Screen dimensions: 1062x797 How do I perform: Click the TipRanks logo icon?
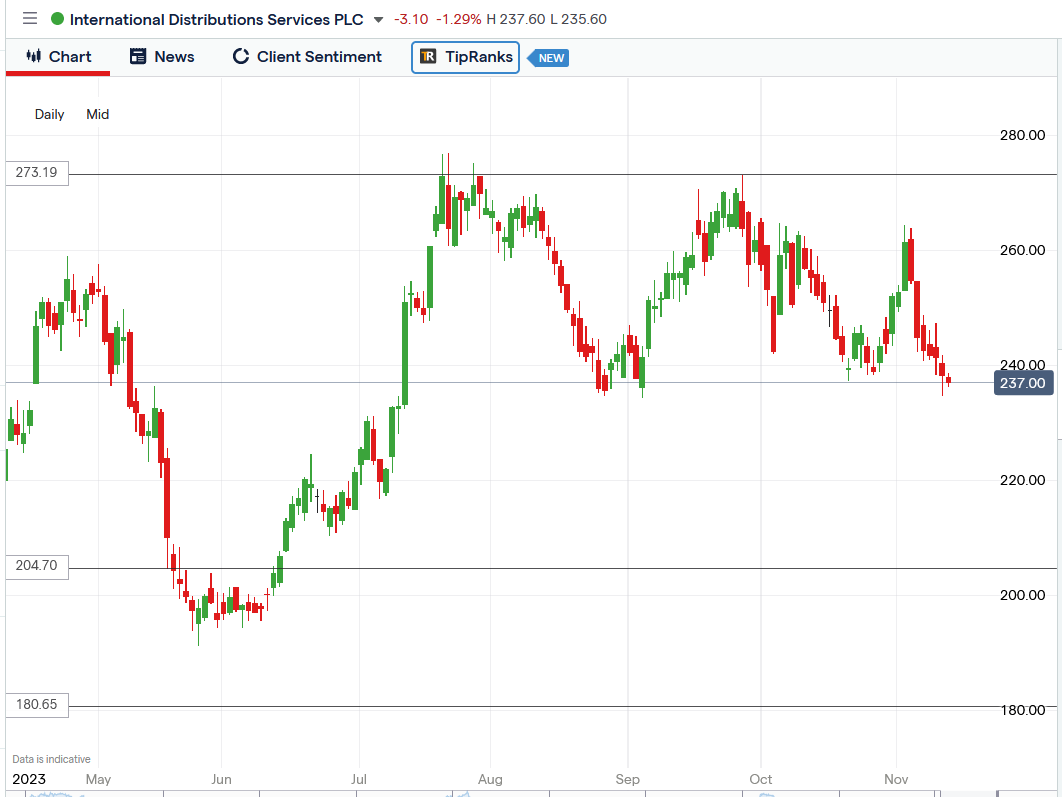click(428, 56)
